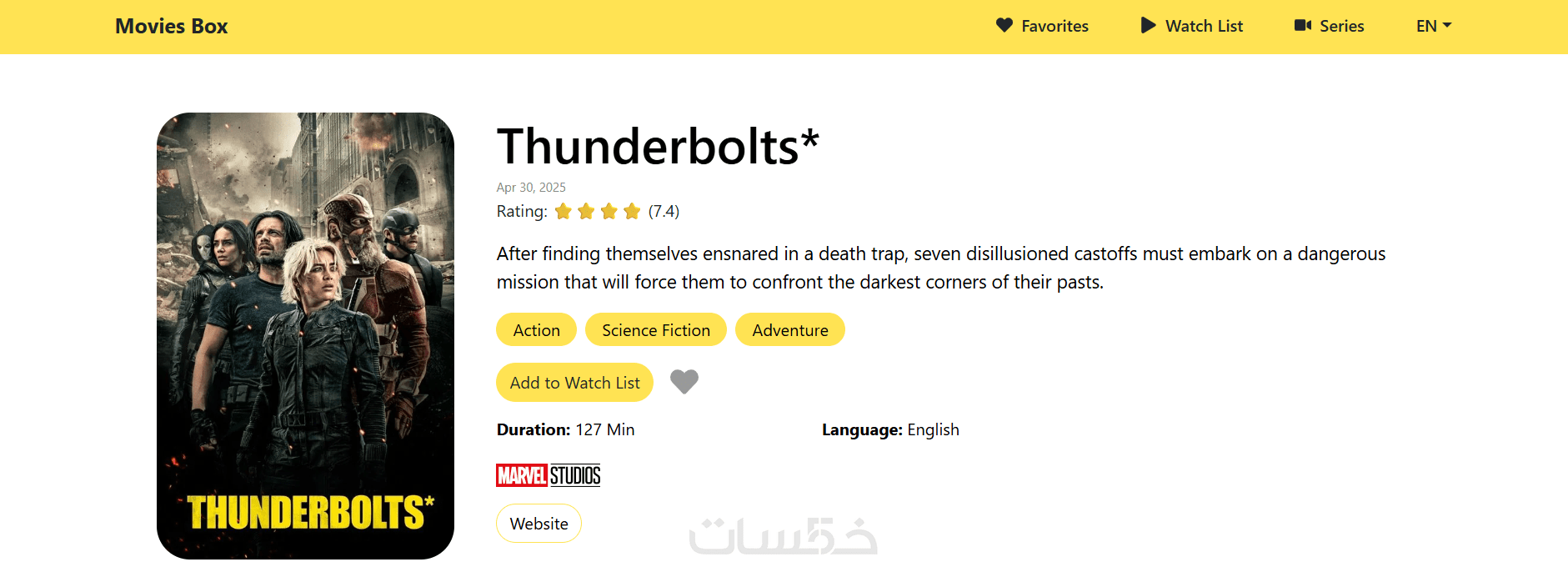Click the Thunderbolts* movie poster
1568x567 pixels.
tap(305, 335)
